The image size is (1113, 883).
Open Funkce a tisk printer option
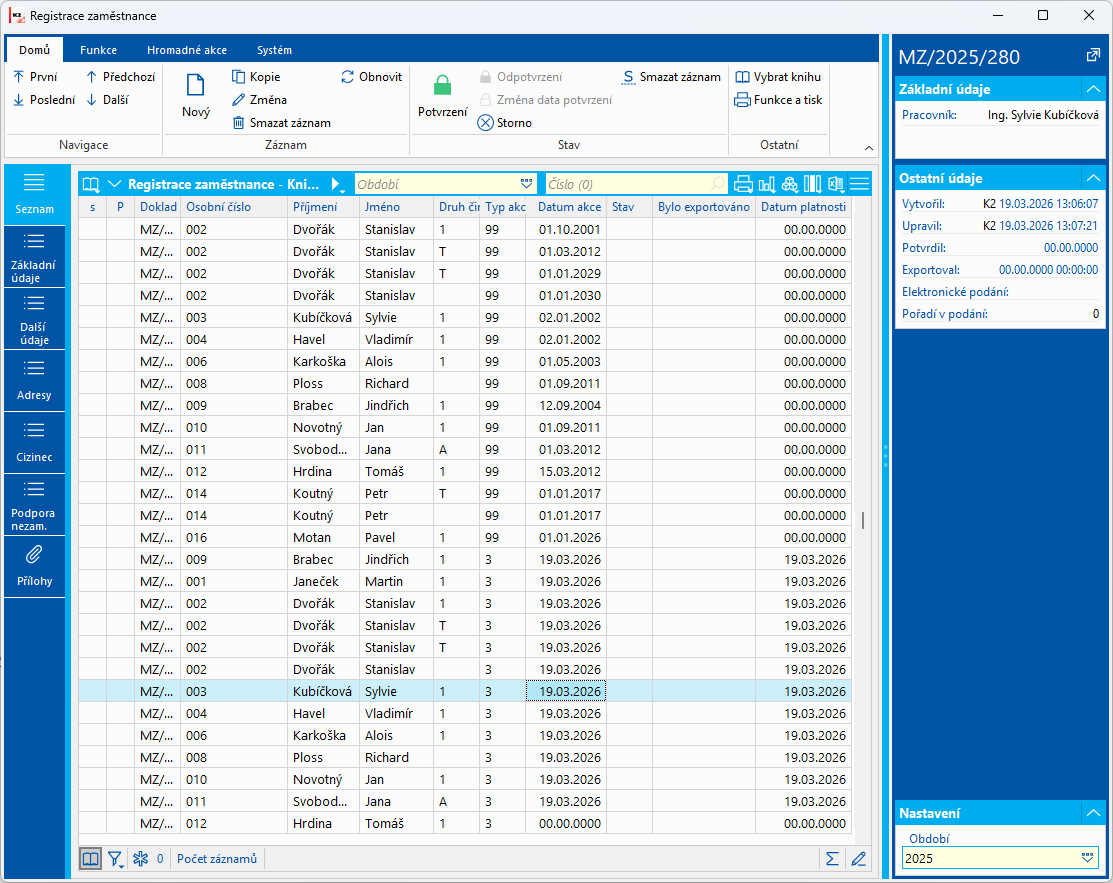tap(778, 100)
